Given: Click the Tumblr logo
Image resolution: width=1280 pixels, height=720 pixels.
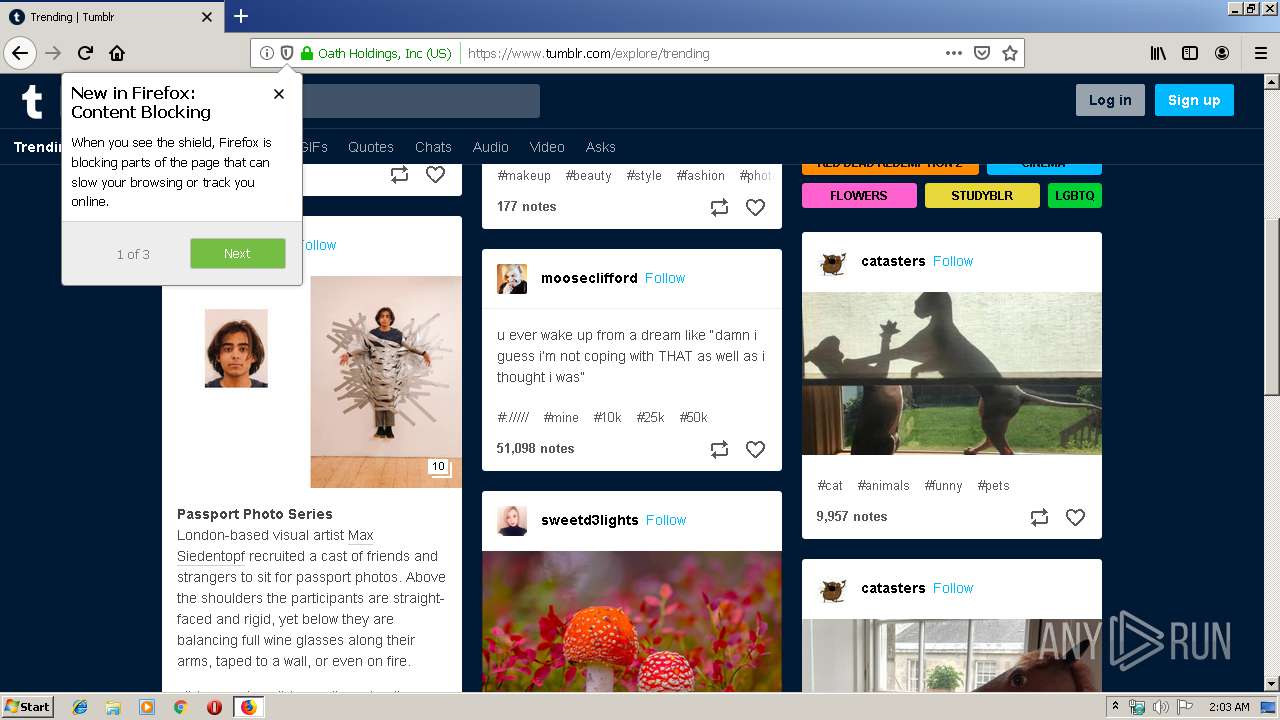Looking at the screenshot, I should pos(32,102).
